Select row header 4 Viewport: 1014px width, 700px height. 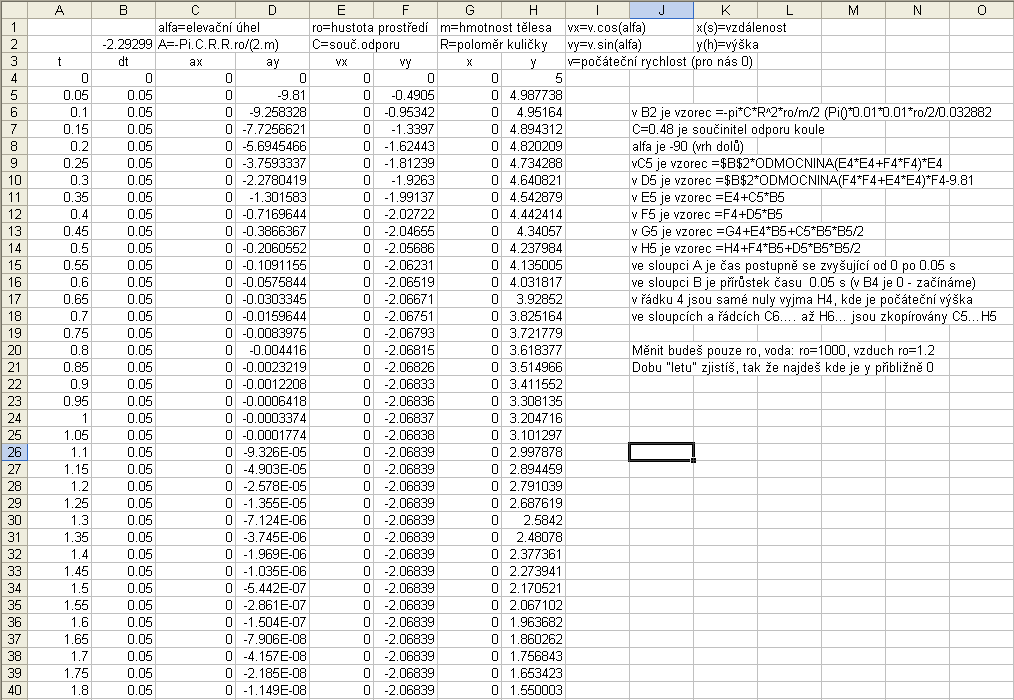(x=11, y=77)
